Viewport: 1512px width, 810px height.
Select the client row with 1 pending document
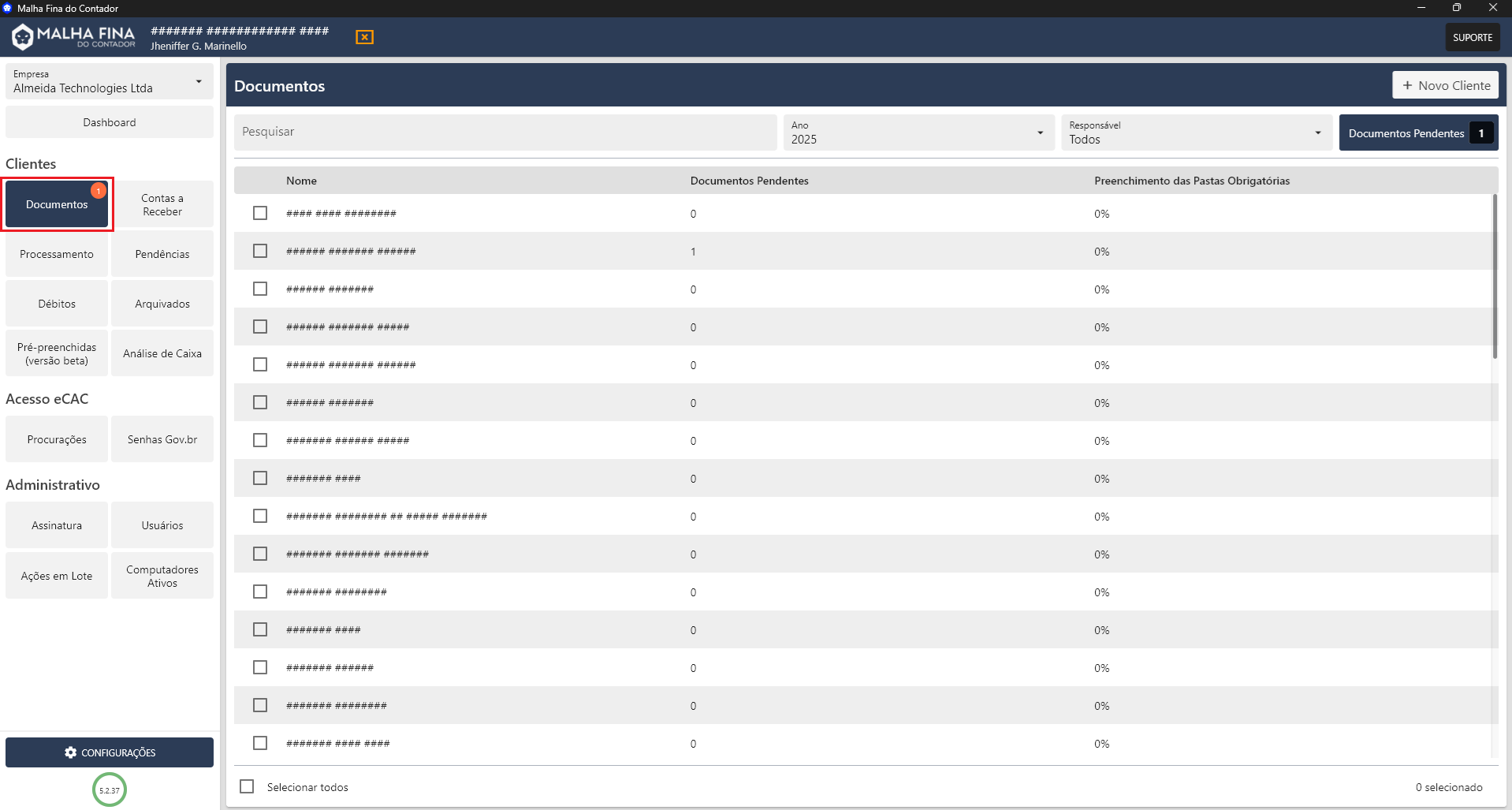(260, 251)
